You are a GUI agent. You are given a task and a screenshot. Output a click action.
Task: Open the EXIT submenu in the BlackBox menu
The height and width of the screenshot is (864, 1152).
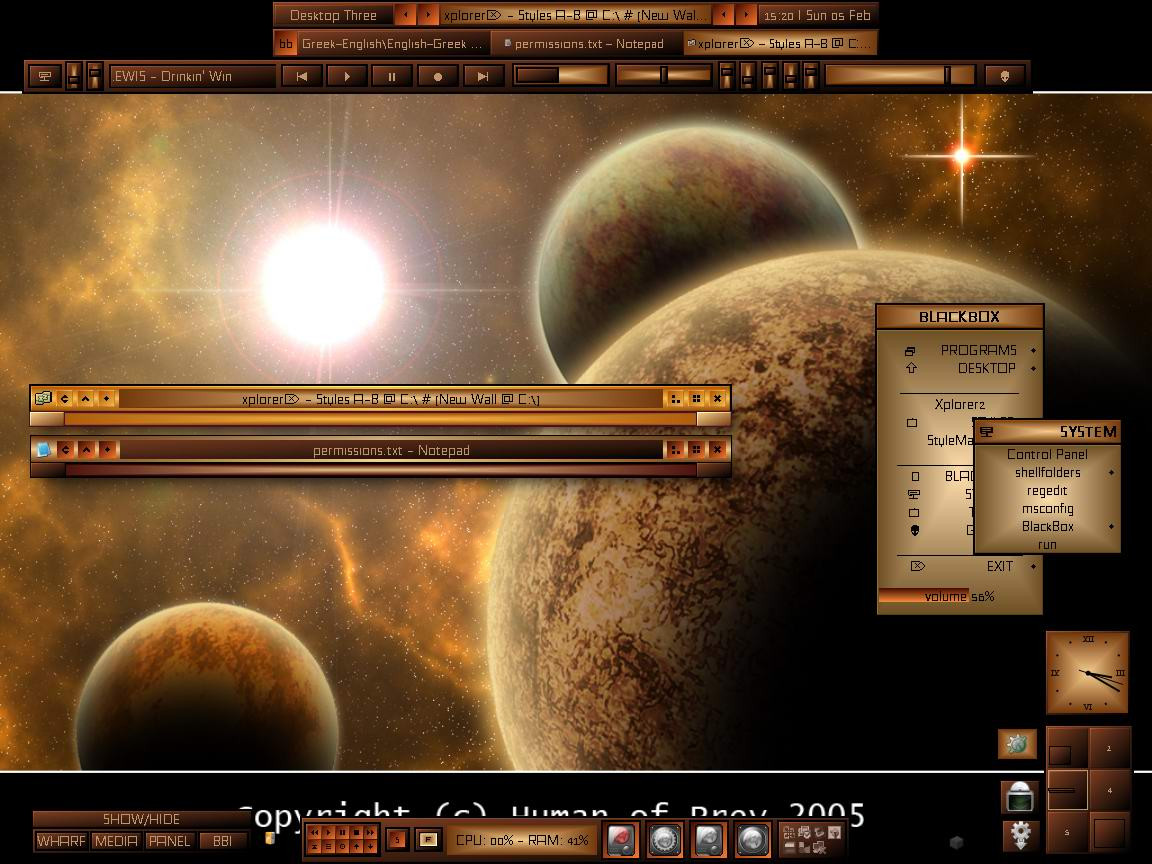click(x=960, y=566)
